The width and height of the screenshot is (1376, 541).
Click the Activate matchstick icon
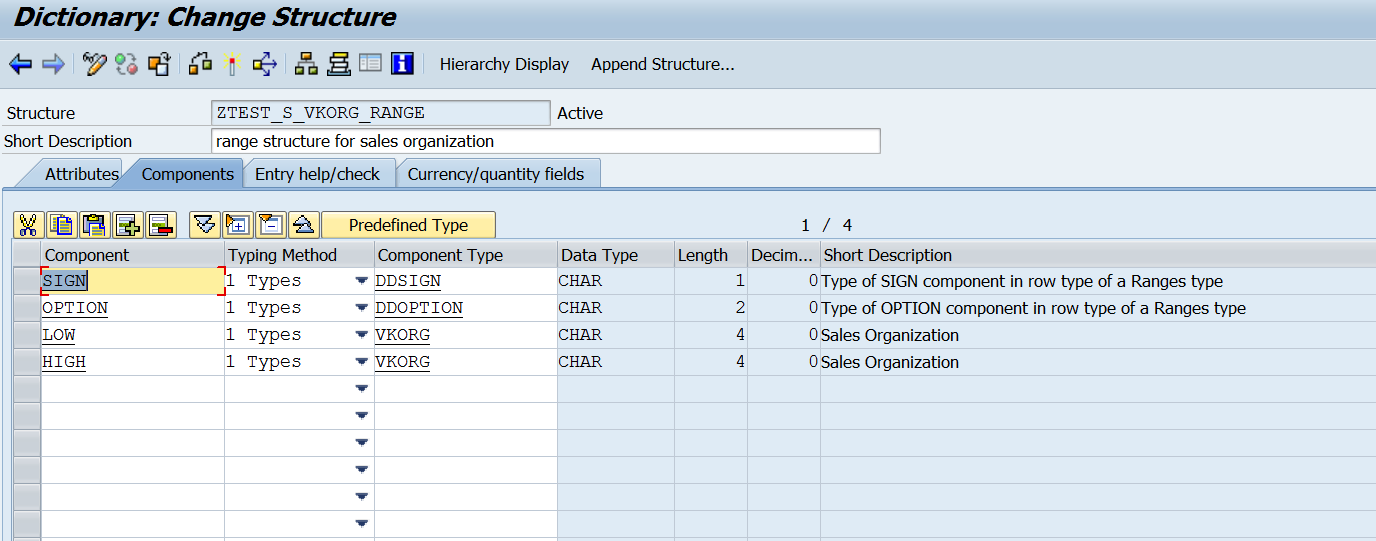point(232,65)
